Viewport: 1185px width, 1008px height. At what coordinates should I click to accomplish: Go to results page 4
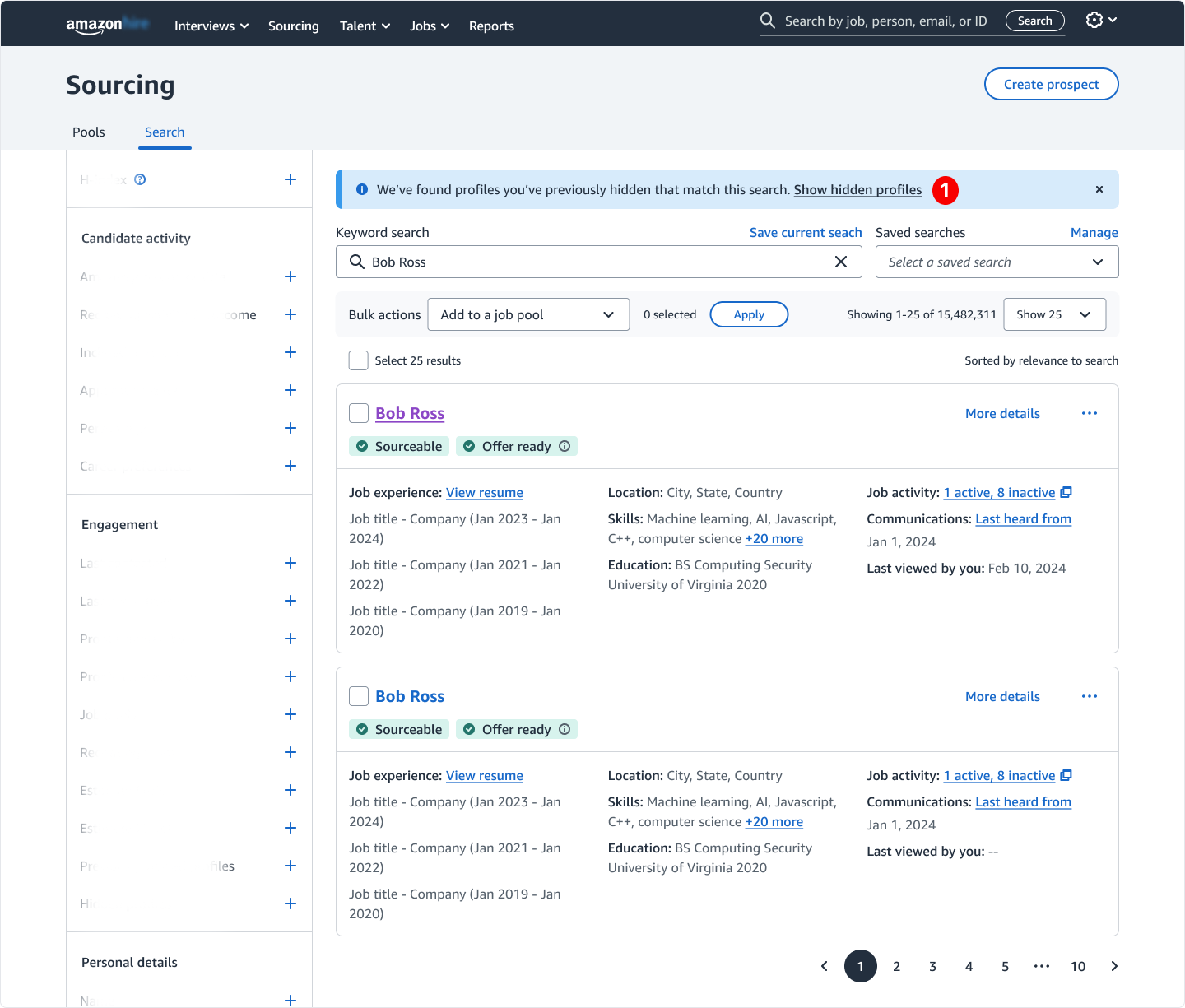tap(969, 966)
